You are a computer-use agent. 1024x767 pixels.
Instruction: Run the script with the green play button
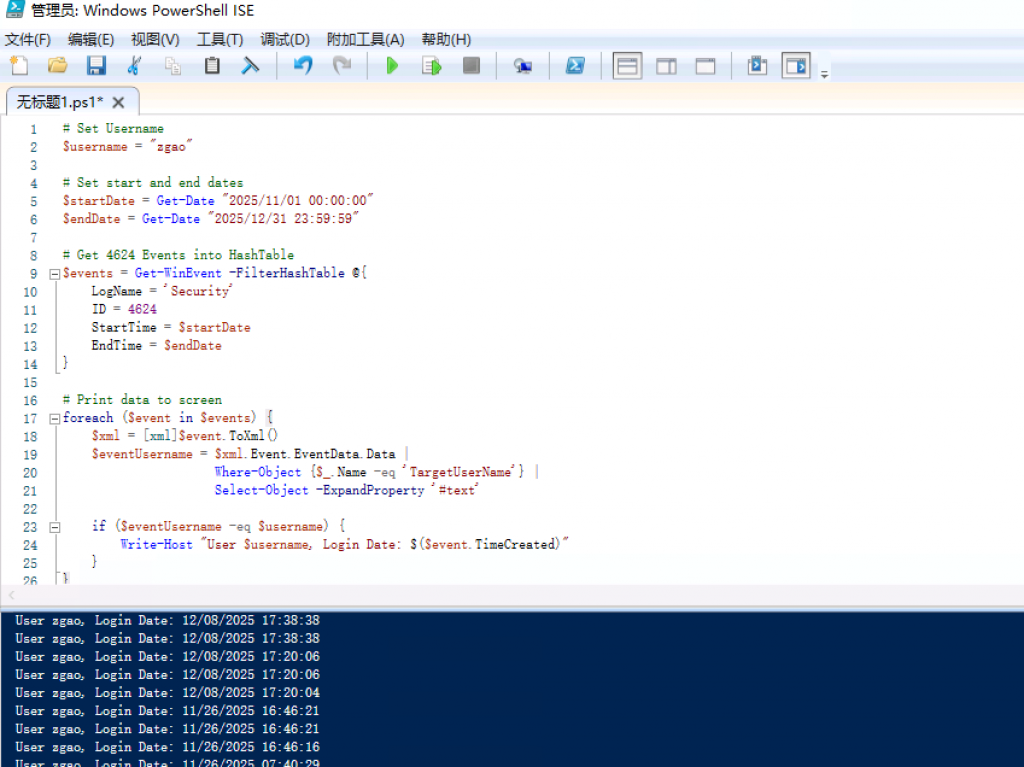[392, 66]
